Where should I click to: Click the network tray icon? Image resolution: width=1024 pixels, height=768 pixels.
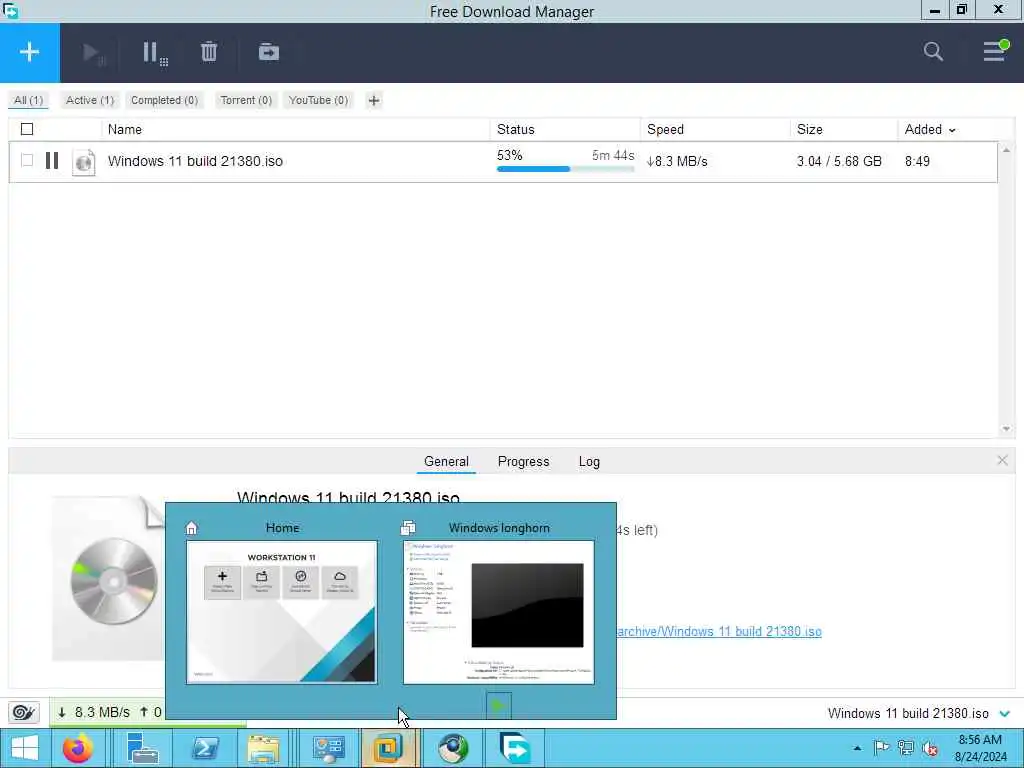(906, 748)
